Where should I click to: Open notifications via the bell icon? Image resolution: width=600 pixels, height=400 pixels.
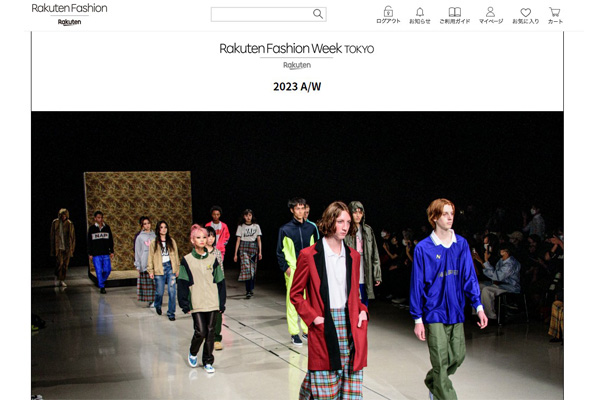(420, 12)
